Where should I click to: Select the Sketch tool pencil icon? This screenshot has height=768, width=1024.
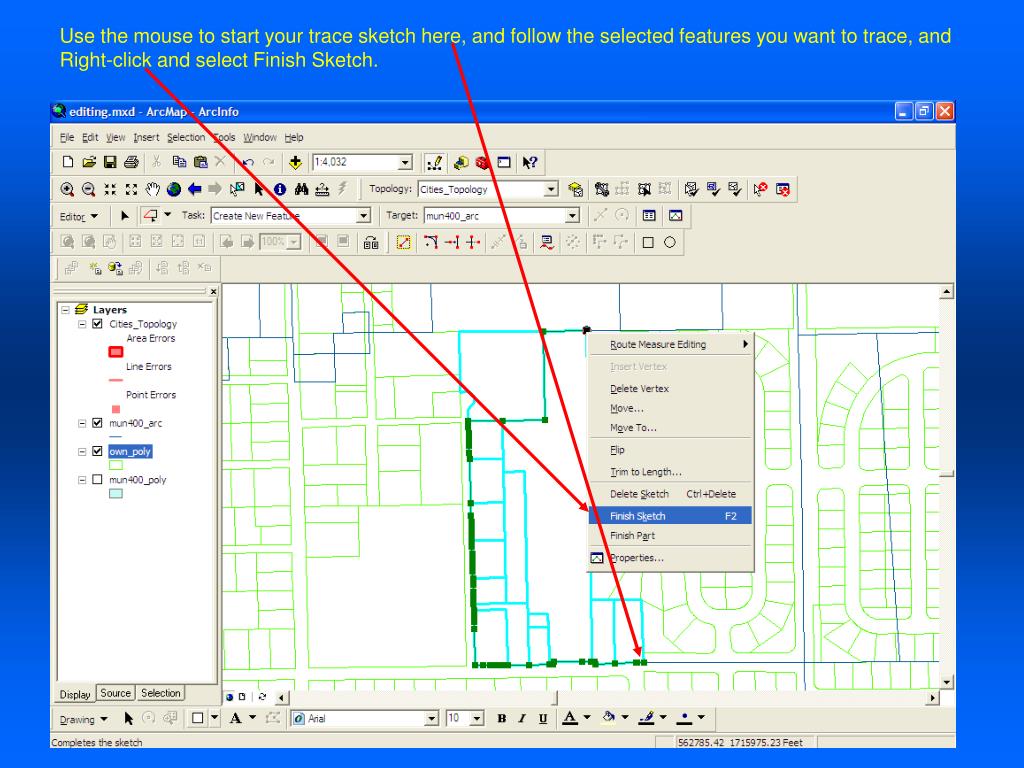pos(151,215)
